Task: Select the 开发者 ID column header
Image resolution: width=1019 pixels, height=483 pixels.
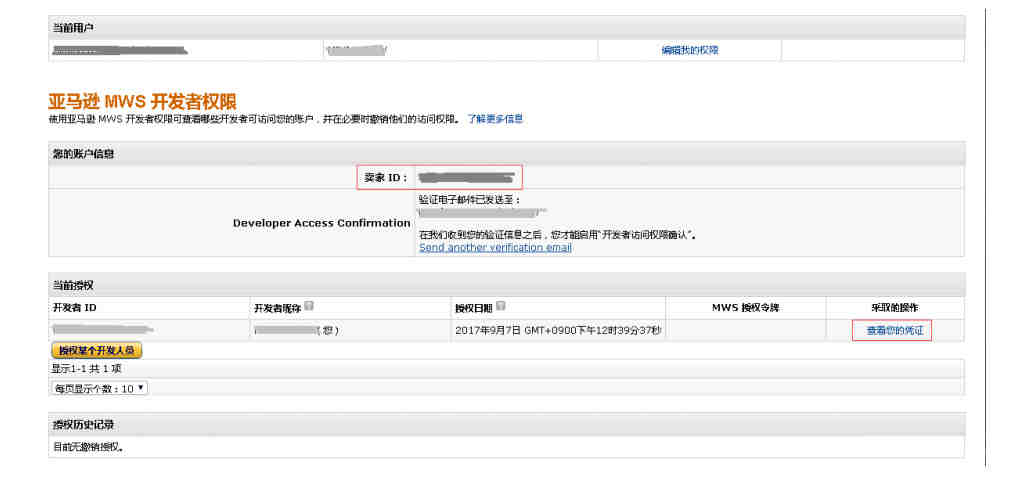Action: pos(75,307)
